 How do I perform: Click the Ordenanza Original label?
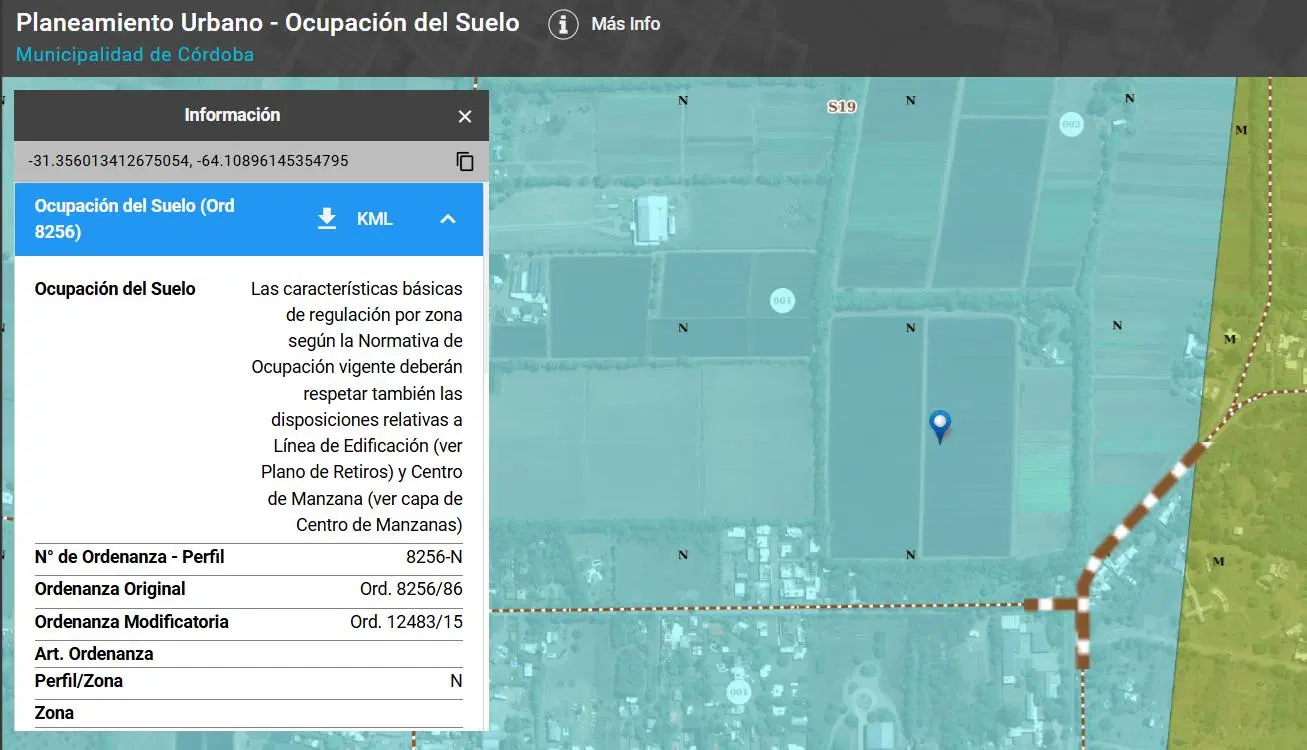pos(110,589)
